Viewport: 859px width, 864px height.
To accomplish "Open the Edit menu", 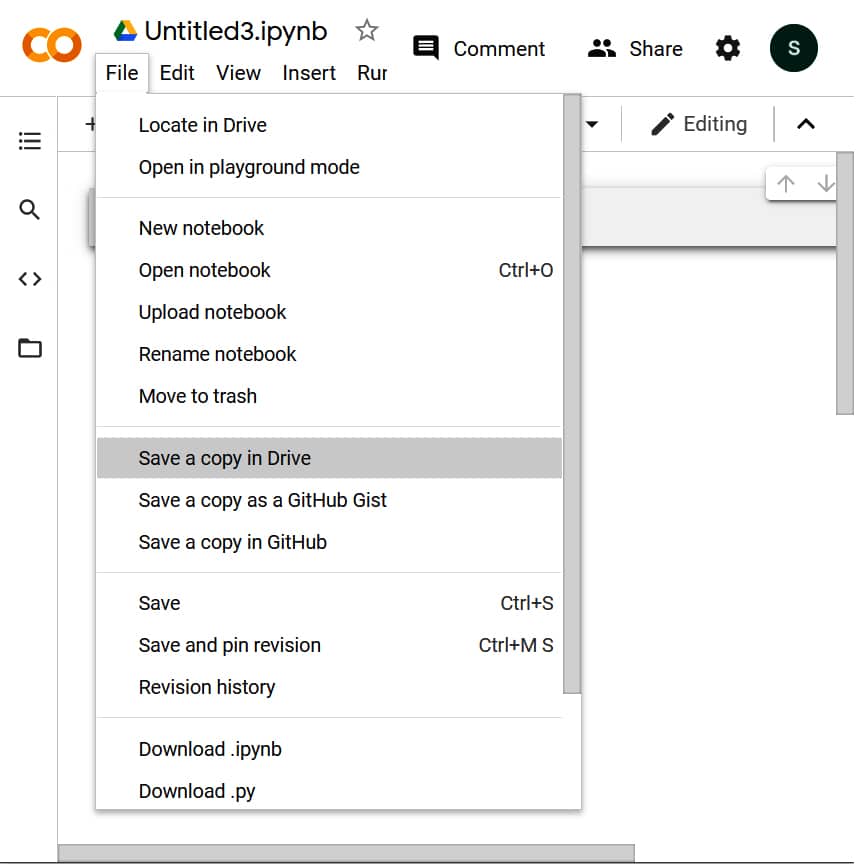I will click(x=177, y=73).
